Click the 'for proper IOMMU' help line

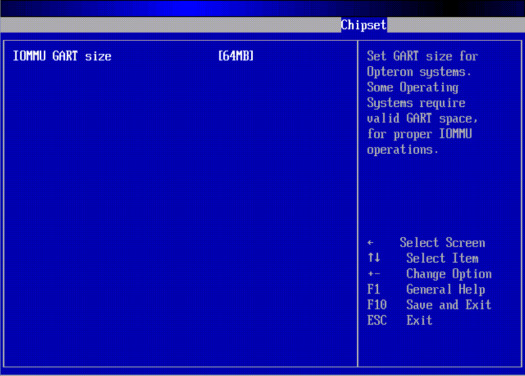[419, 134]
